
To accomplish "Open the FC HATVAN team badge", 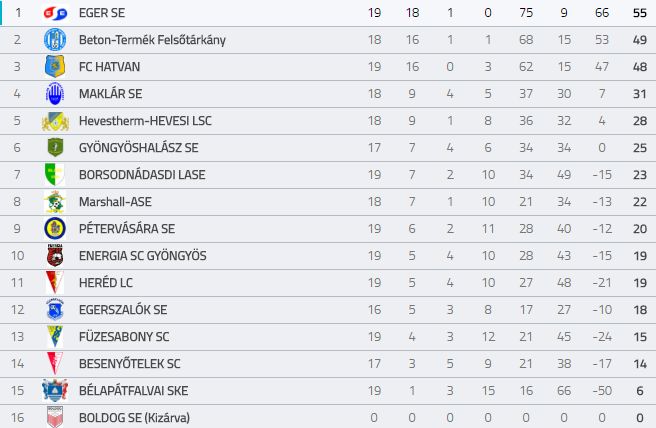I will (55, 67).
